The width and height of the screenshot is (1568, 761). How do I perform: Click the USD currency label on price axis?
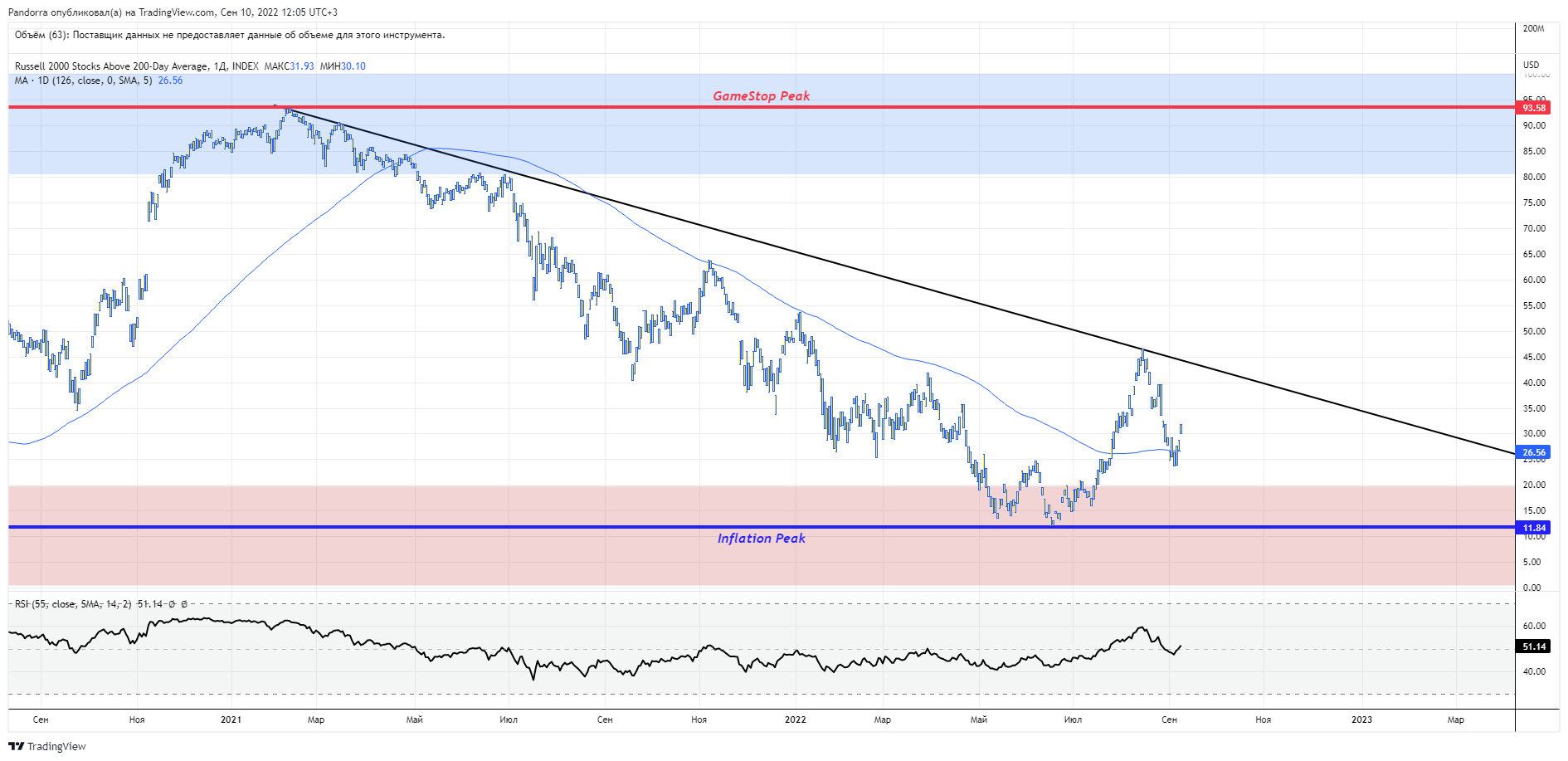click(1531, 65)
